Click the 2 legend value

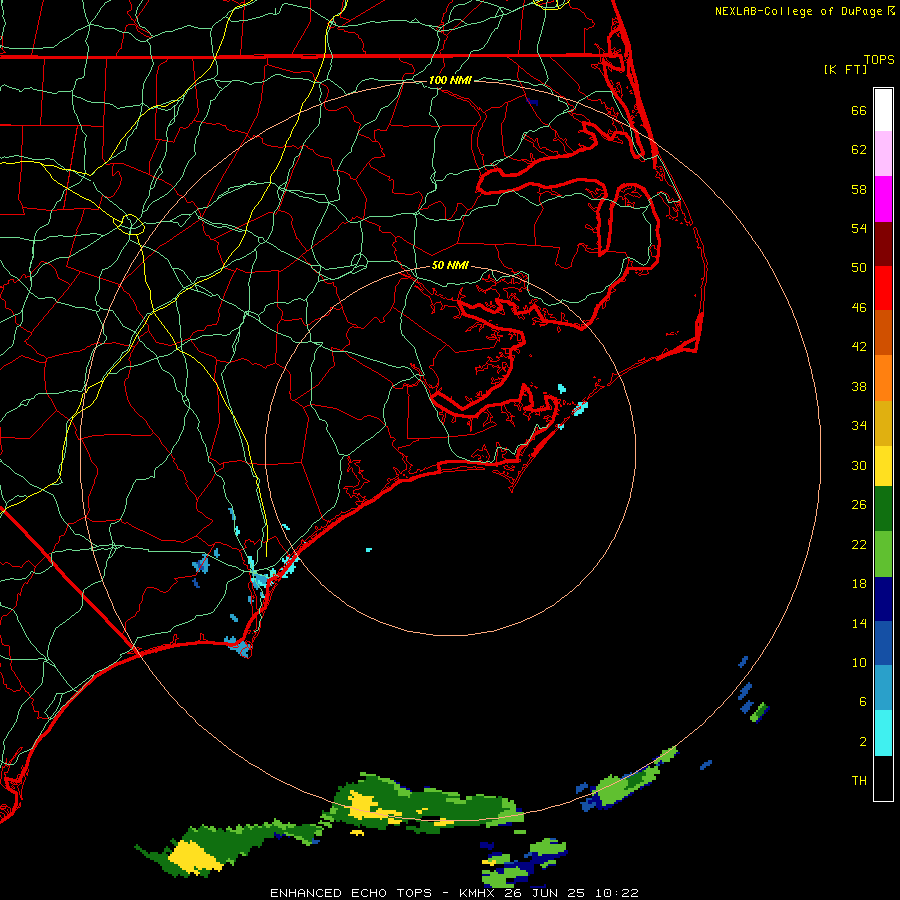click(863, 742)
